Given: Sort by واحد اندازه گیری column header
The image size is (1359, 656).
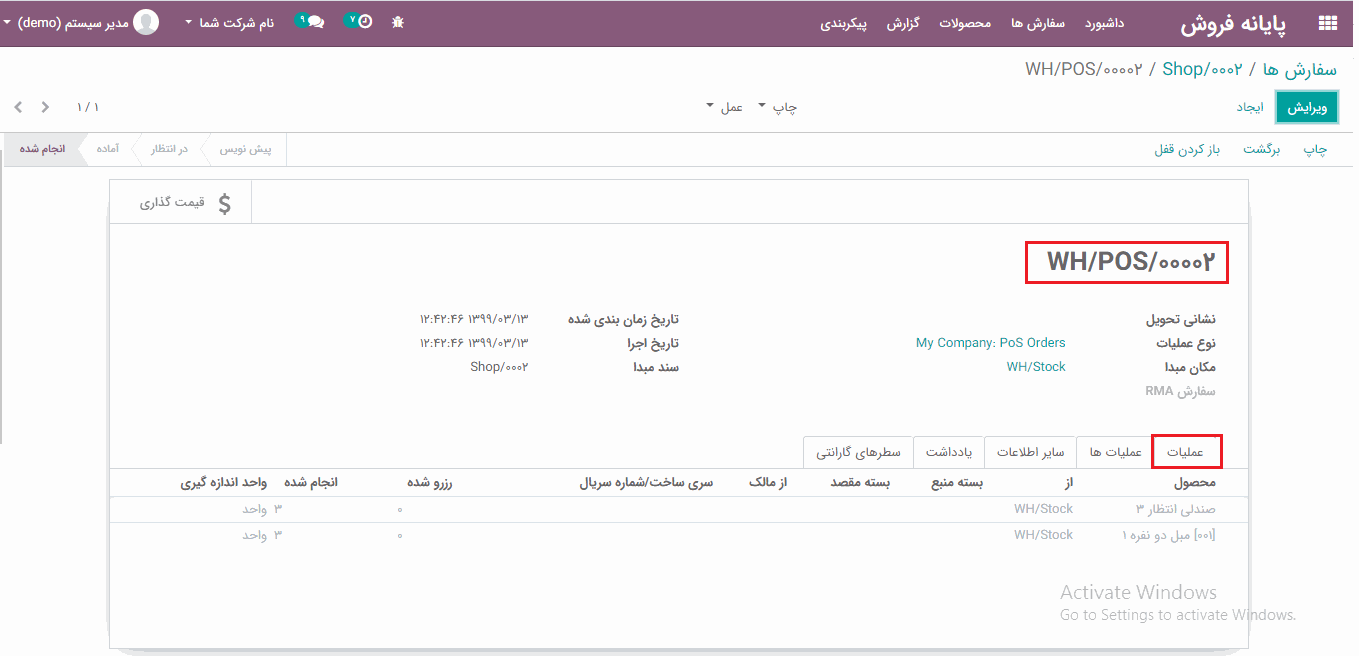Looking at the screenshot, I should pyautogui.click(x=224, y=483).
